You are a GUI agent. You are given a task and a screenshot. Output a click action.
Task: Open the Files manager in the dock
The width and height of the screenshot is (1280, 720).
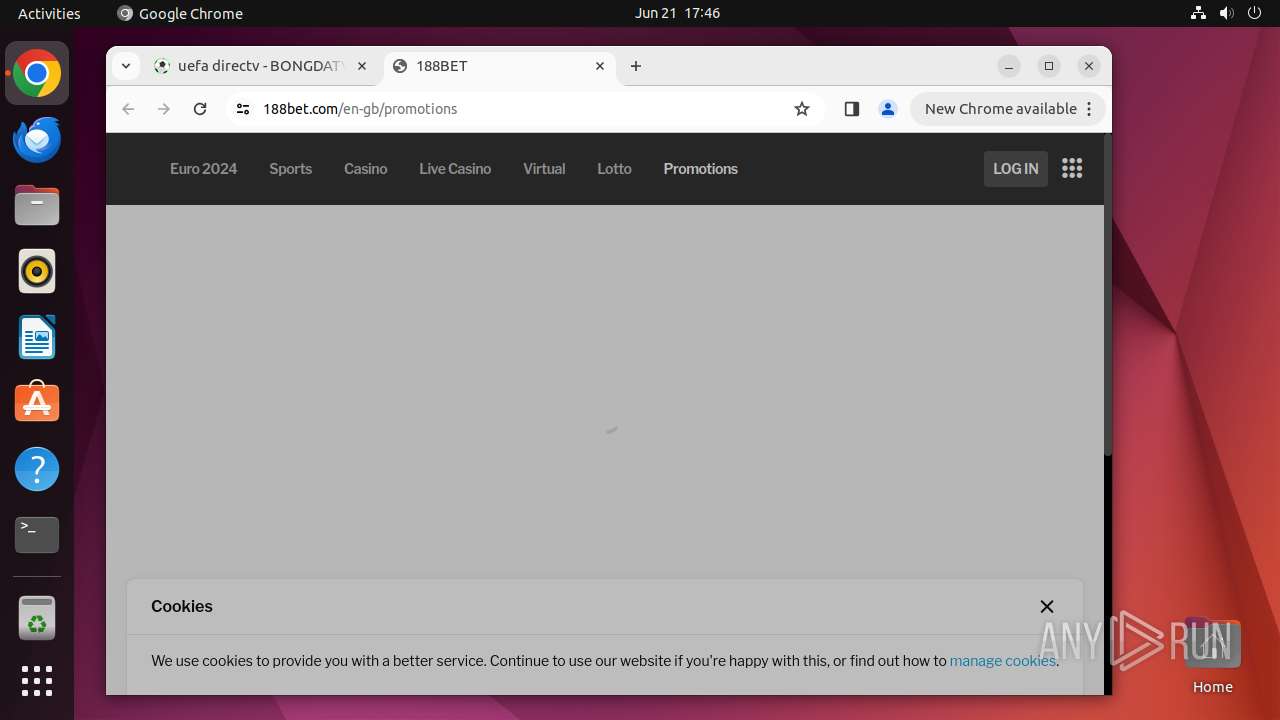(37, 206)
